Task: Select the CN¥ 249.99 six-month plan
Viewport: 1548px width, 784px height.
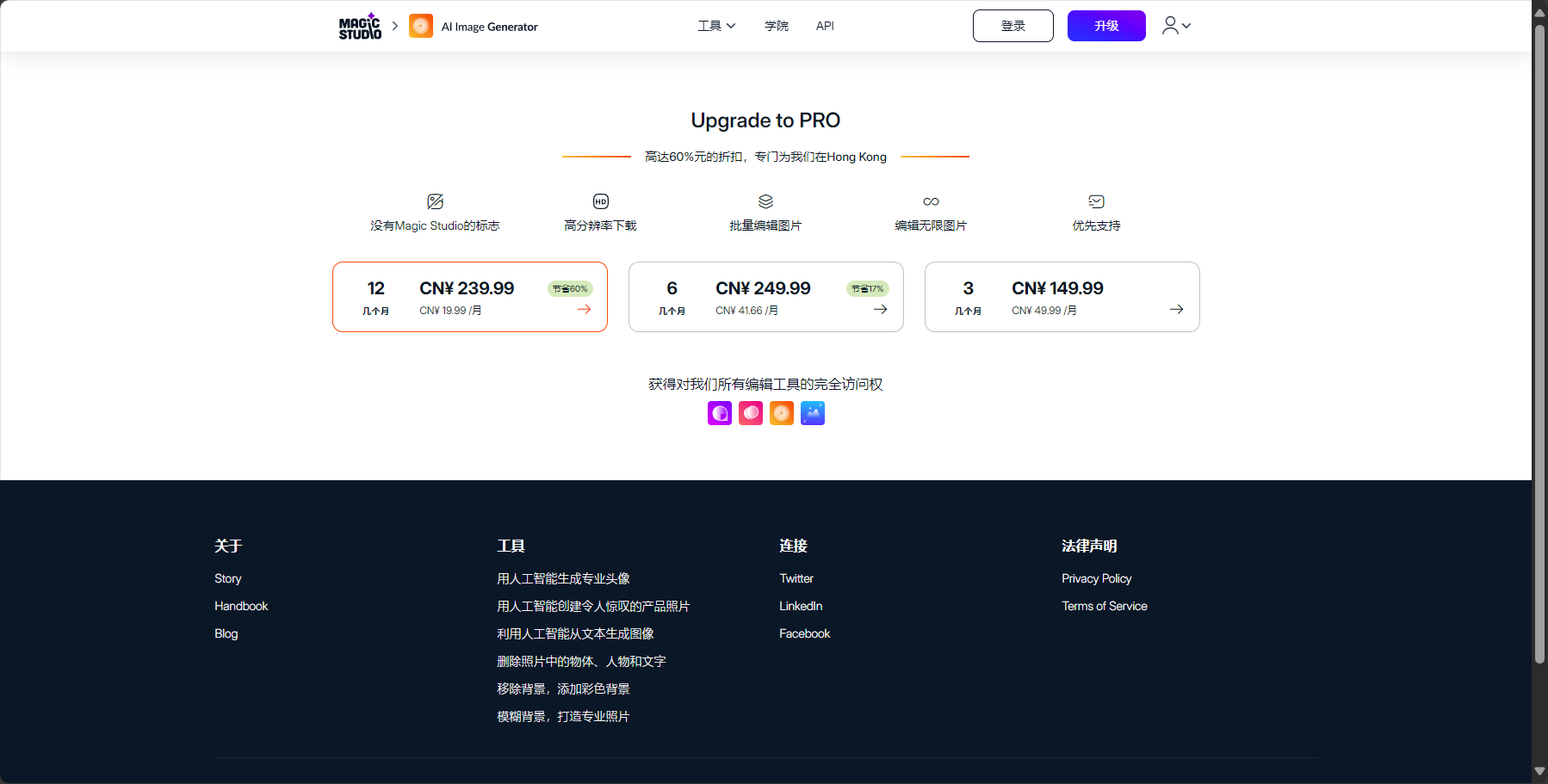Action: [766, 297]
